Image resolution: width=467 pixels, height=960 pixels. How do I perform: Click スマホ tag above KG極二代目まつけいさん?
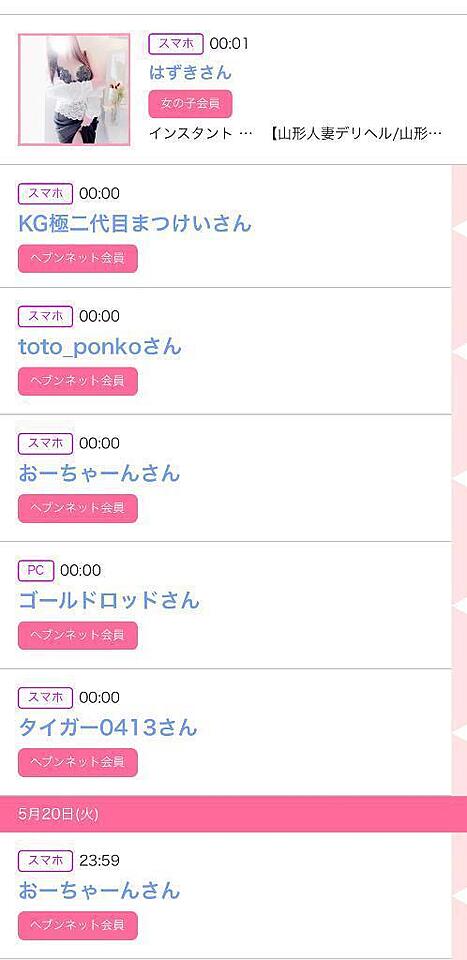(x=45, y=194)
